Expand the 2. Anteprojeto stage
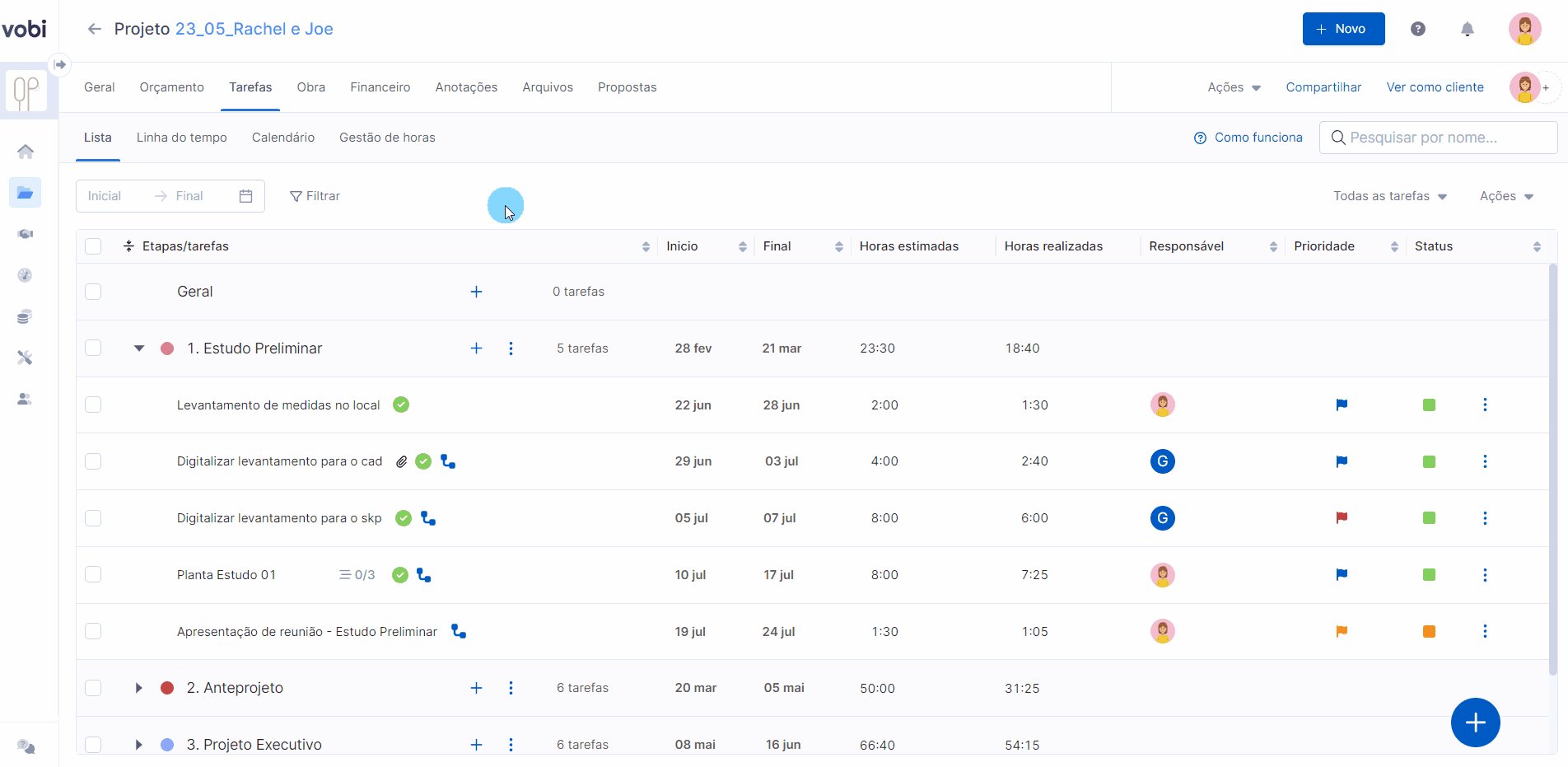The image size is (1568, 767). click(138, 688)
